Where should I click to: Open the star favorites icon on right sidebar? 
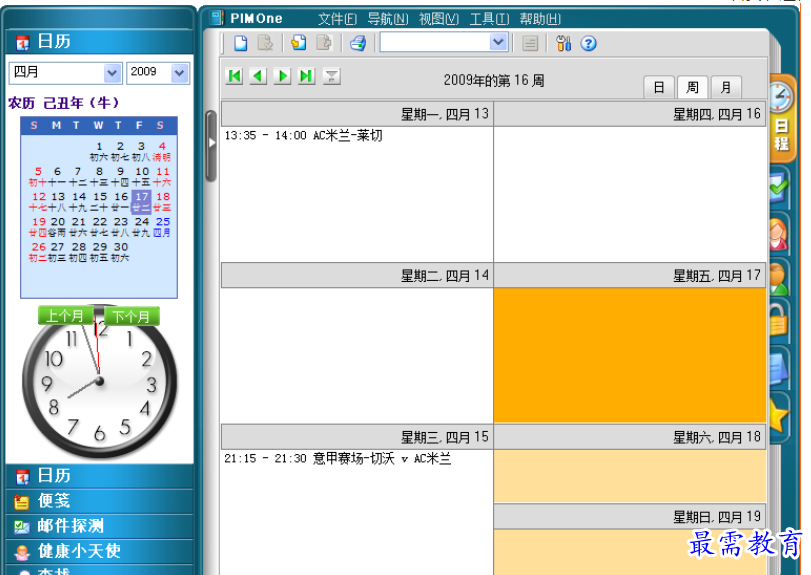point(779,416)
